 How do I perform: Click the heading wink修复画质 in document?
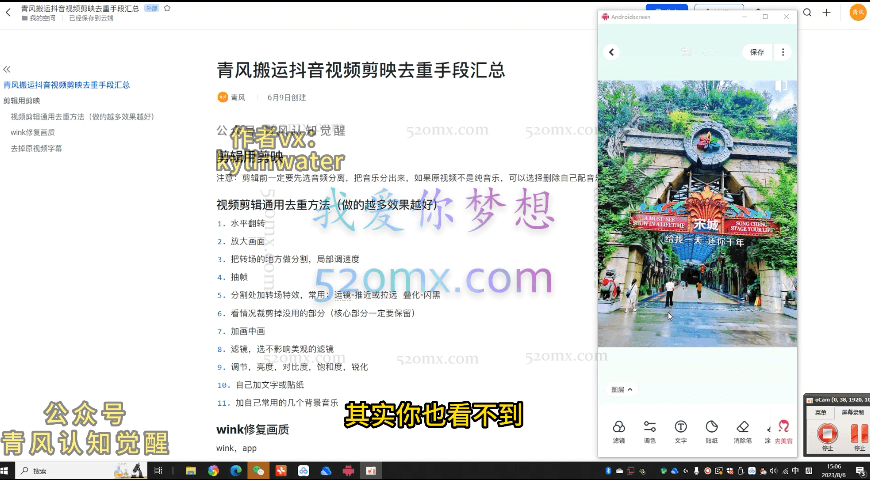[252, 430]
